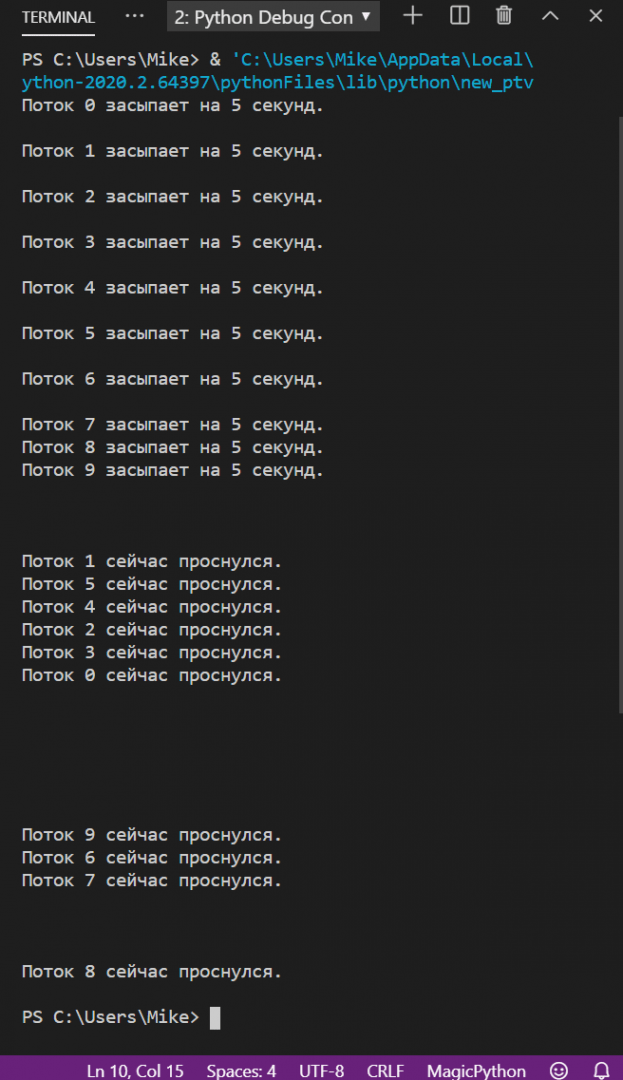Split the terminal pane
The image size is (623, 1080).
click(460, 16)
